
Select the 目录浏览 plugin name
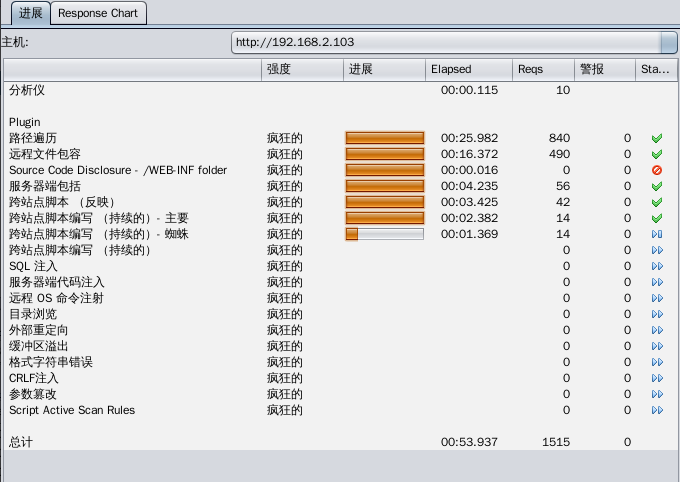pos(33,315)
